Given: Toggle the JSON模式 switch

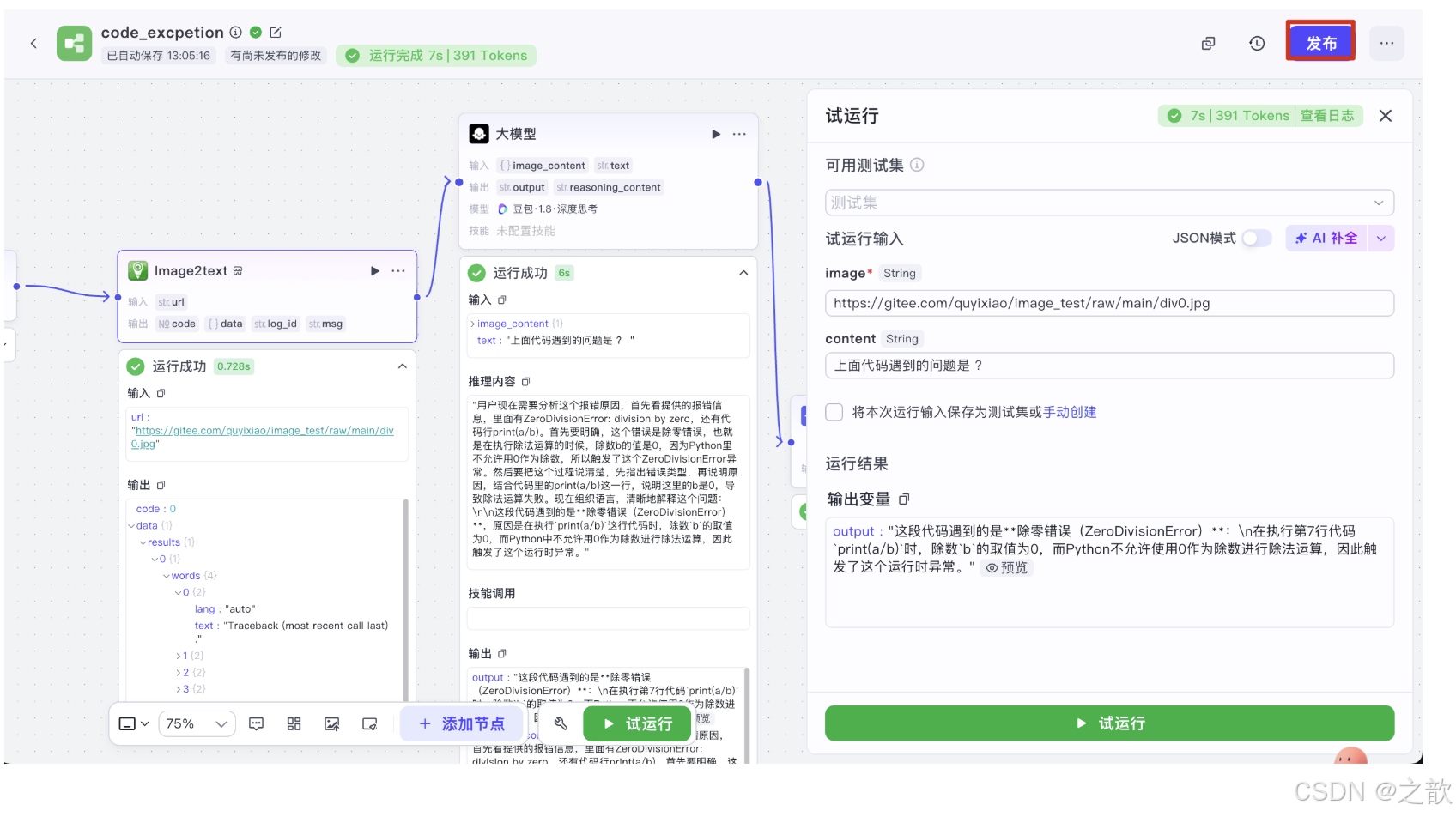Looking at the screenshot, I should [x=1256, y=239].
